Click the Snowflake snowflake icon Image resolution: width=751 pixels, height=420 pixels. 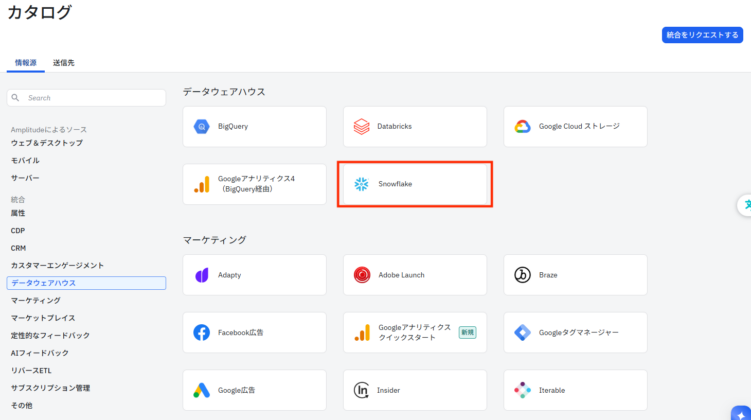pyautogui.click(x=362, y=185)
